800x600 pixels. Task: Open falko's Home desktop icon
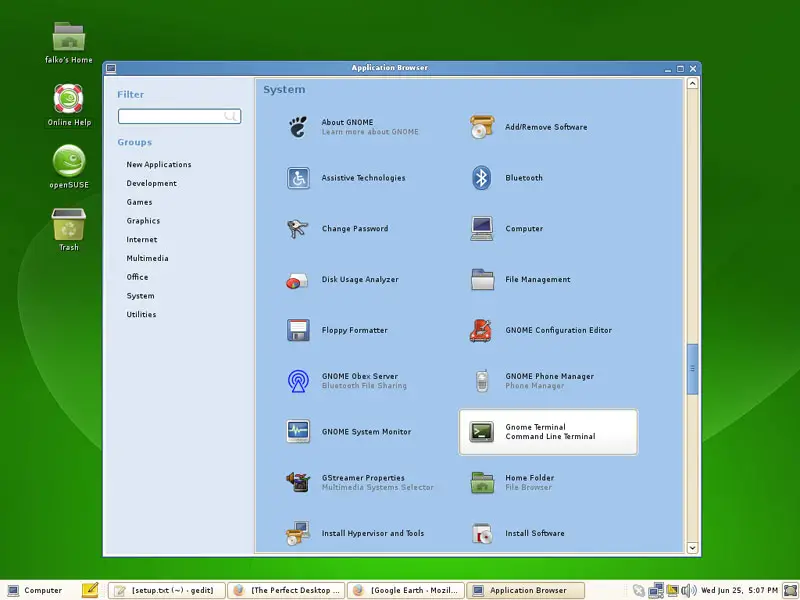(69, 37)
